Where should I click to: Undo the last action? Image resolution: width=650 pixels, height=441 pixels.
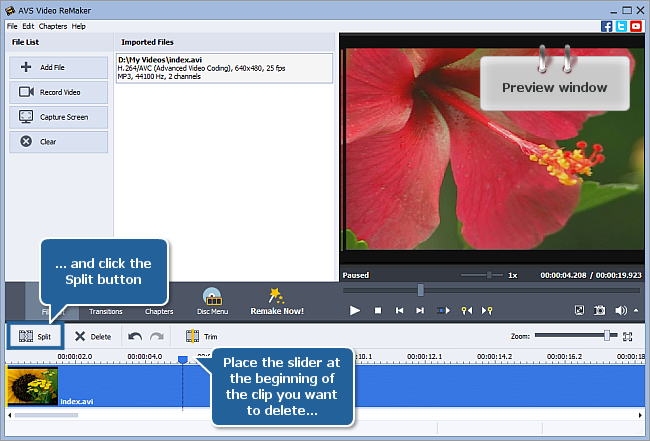(x=135, y=336)
